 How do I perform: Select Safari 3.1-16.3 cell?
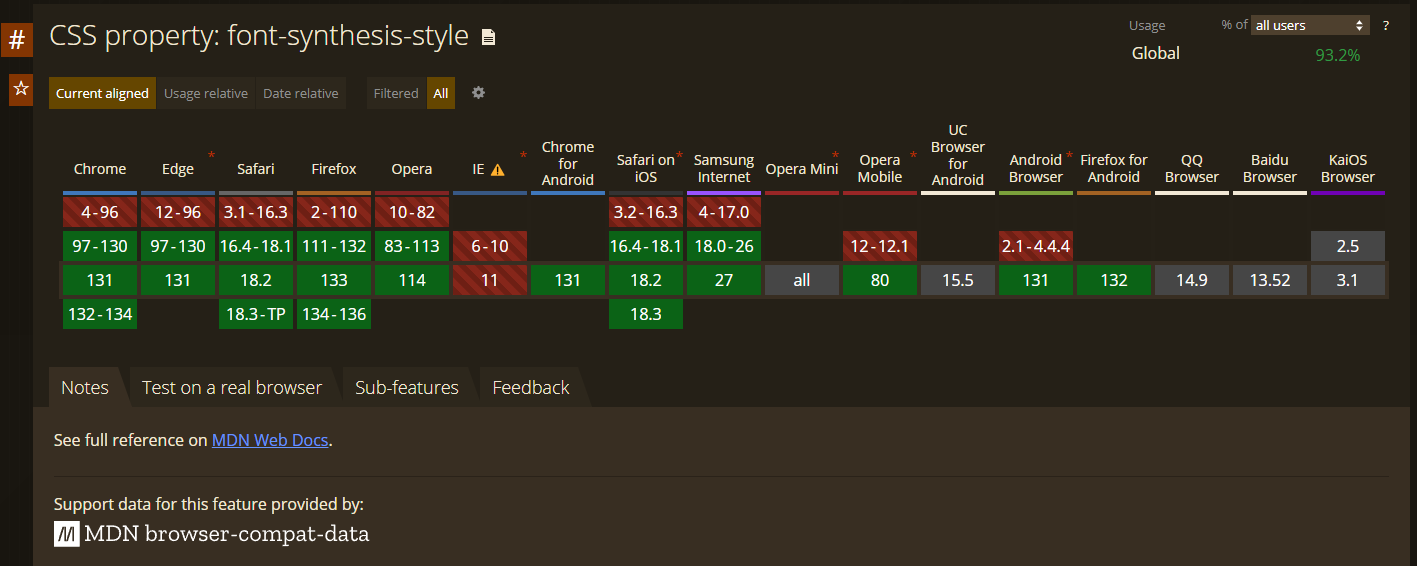[256, 212]
